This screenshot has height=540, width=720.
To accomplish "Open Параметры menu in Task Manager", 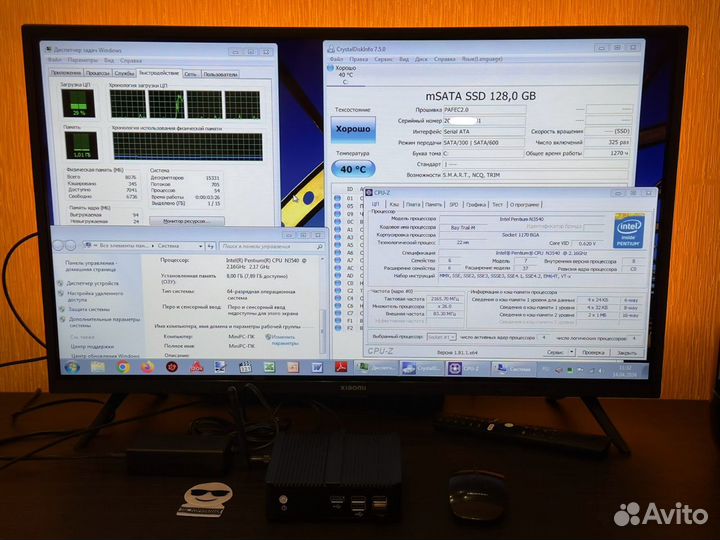I will point(83,60).
